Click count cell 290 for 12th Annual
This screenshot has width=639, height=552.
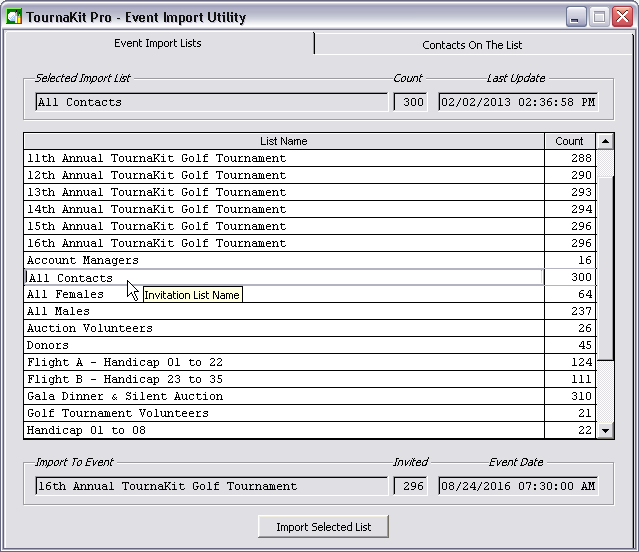click(x=570, y=175)
